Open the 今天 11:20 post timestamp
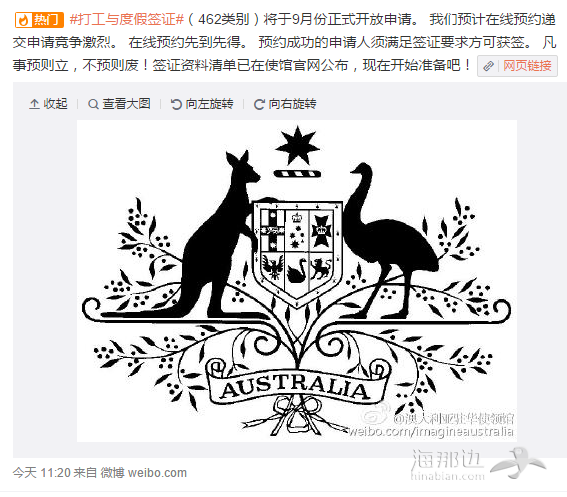Screen dimensions: 567x497 click(x=42, y=472)
